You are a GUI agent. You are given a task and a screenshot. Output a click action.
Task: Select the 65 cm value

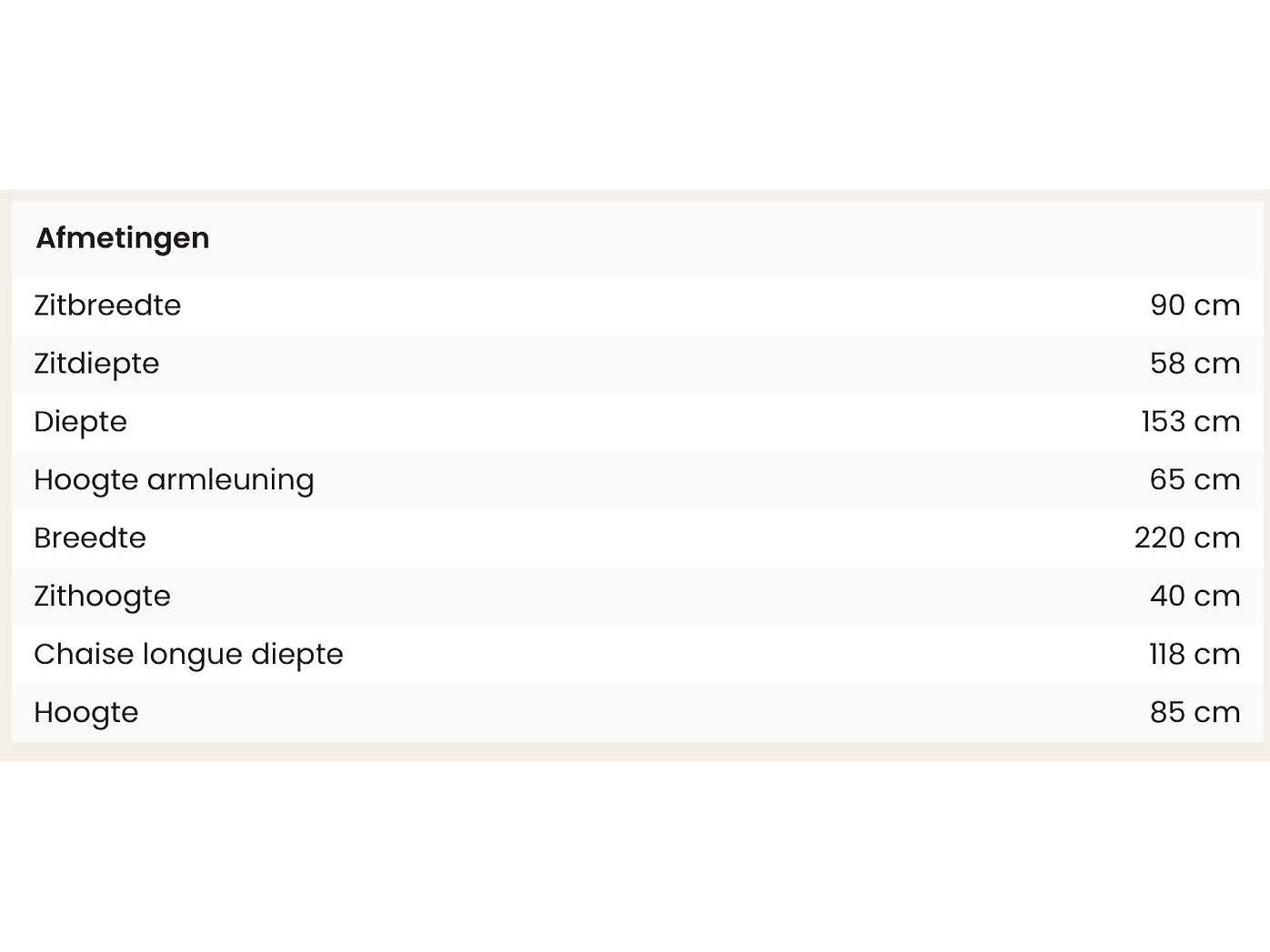[1194, 480]
